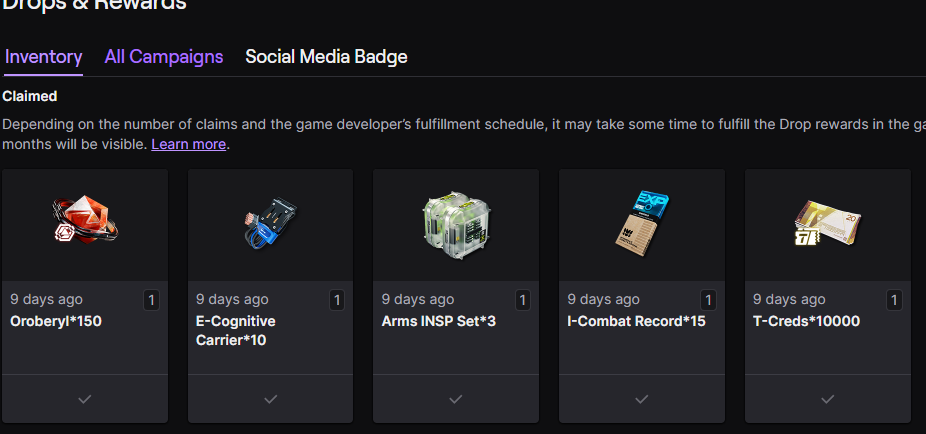Image resolution: width=926 pixels, height=434 pixels.
Task: Click the Oroberyl*150 reward title
Action: [x=56, y=322]
